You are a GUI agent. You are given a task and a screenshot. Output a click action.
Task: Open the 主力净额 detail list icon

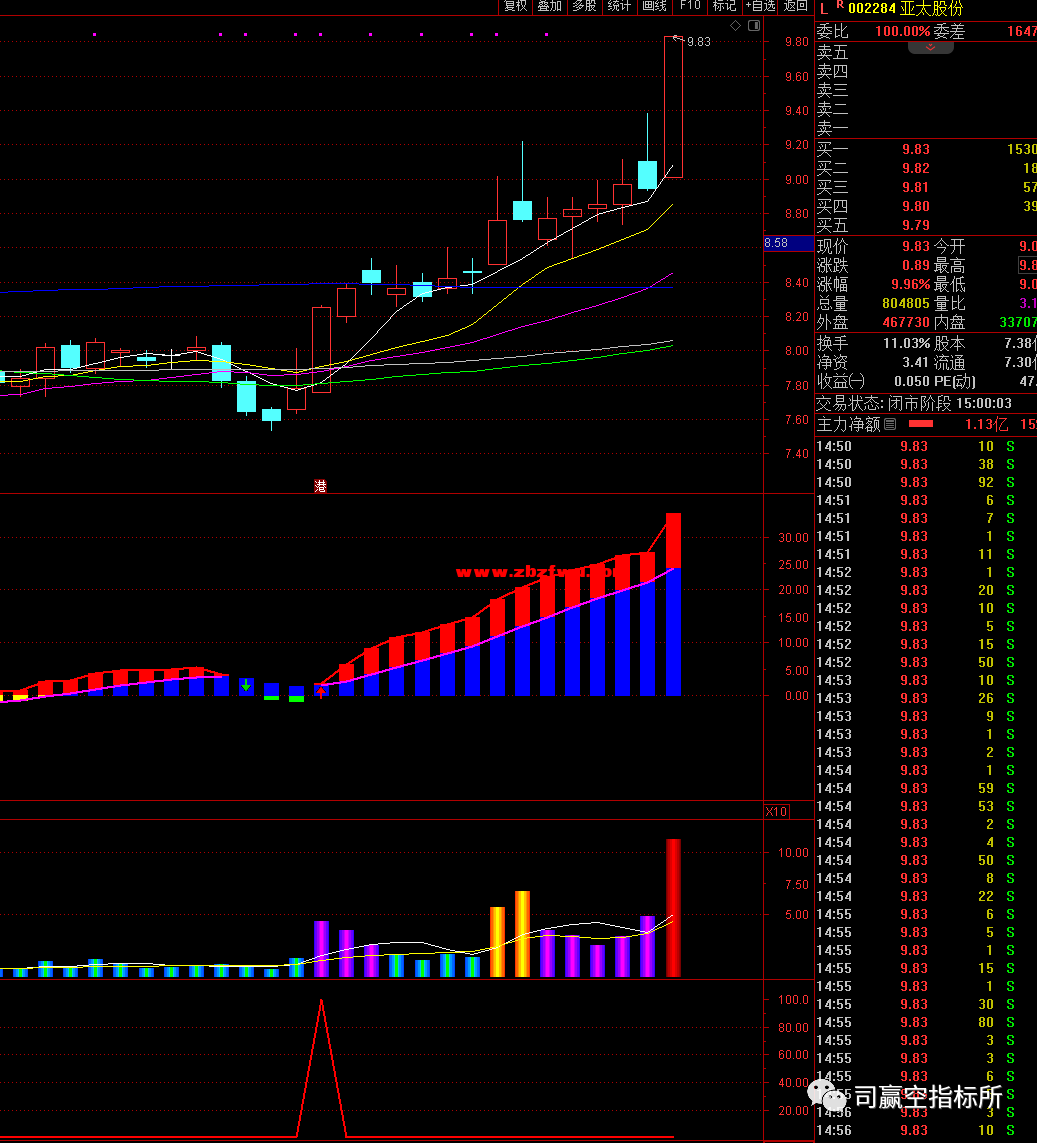click(890, 424)
